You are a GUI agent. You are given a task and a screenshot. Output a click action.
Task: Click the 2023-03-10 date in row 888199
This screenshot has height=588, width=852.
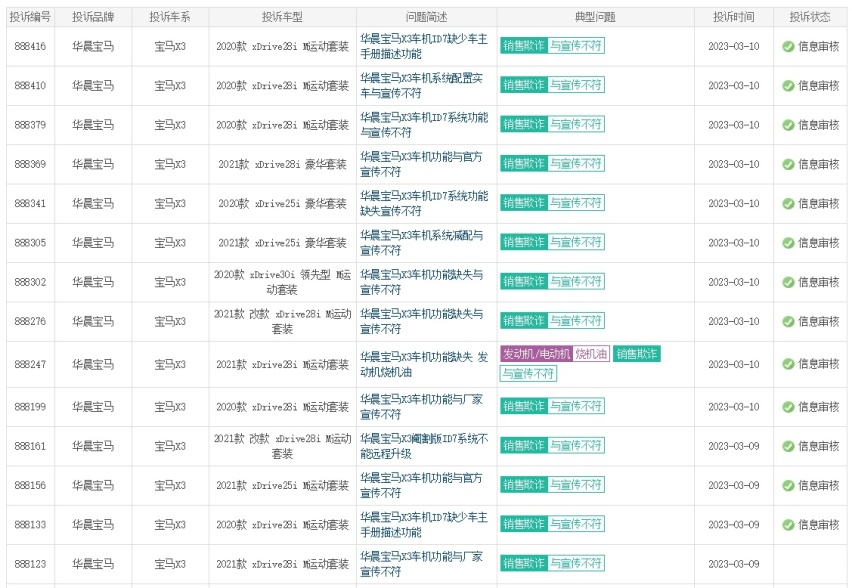734,407
